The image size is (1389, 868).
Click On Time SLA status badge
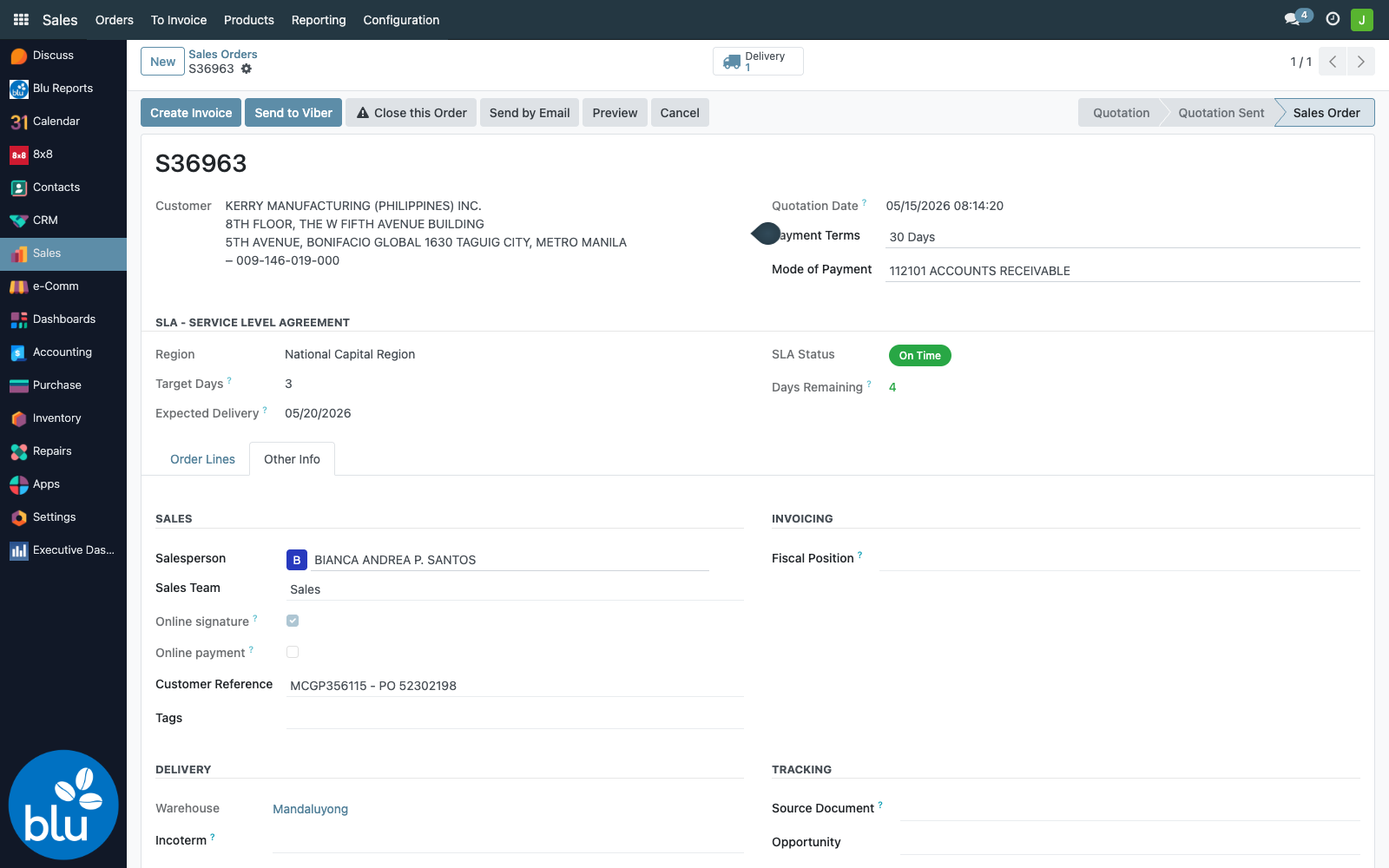[x=919, y=356]
